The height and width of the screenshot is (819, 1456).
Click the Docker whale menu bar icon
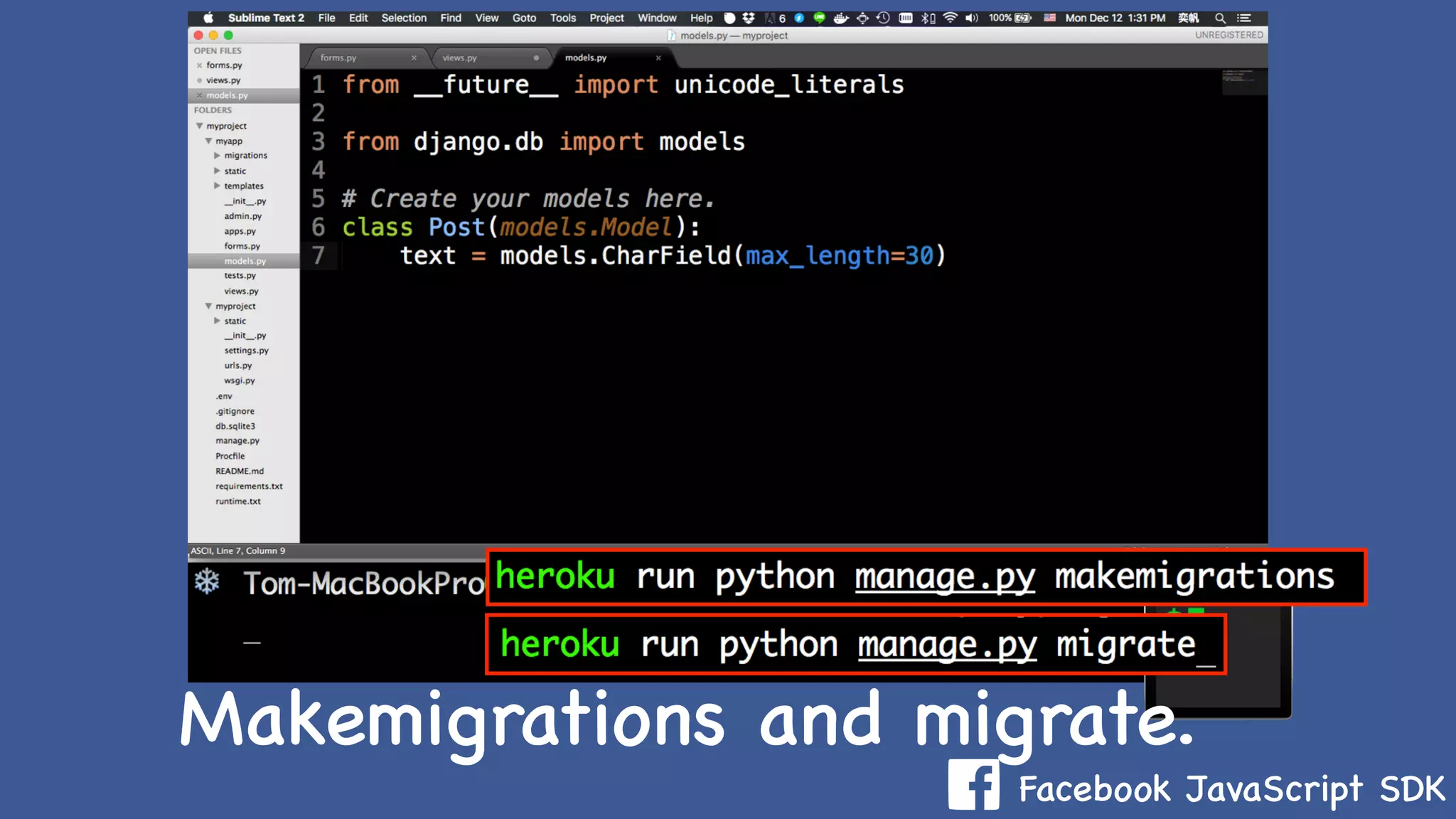click(841, 18)
